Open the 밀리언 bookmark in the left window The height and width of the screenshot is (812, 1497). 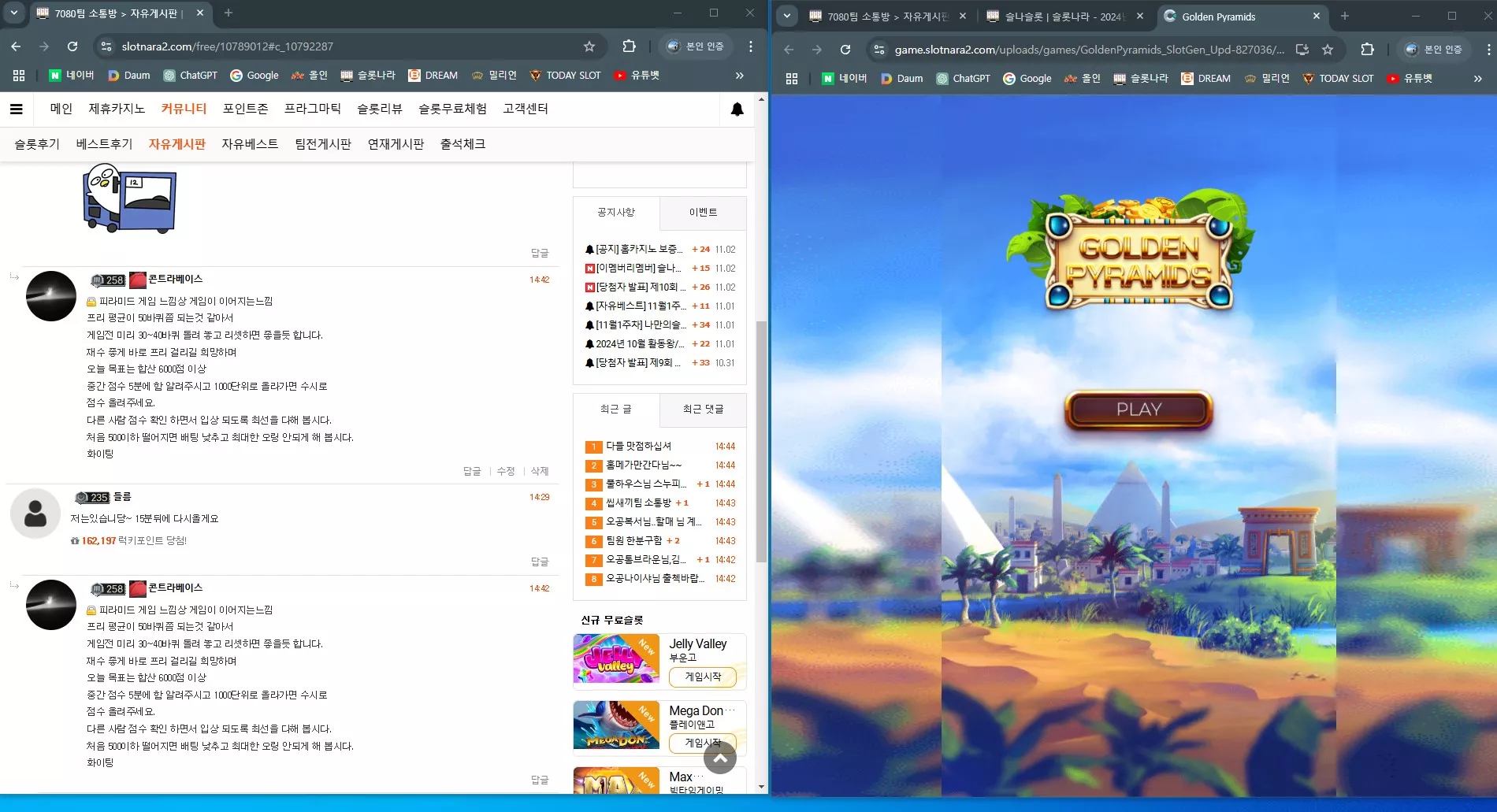[494, 76]
